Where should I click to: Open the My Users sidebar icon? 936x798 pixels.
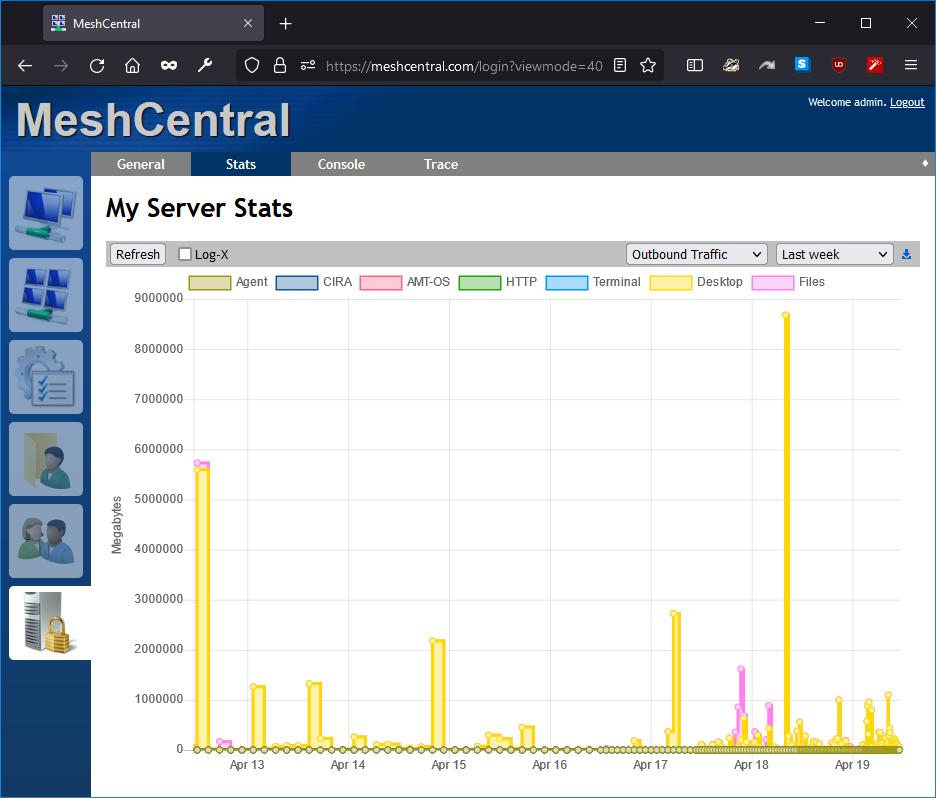tap(45, 541)
